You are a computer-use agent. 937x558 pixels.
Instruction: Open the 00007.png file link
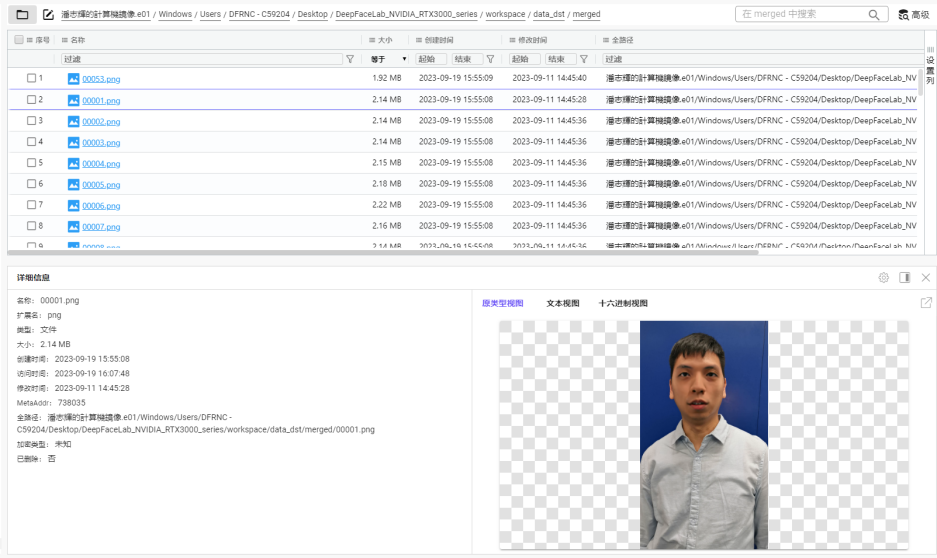point(101,226)
